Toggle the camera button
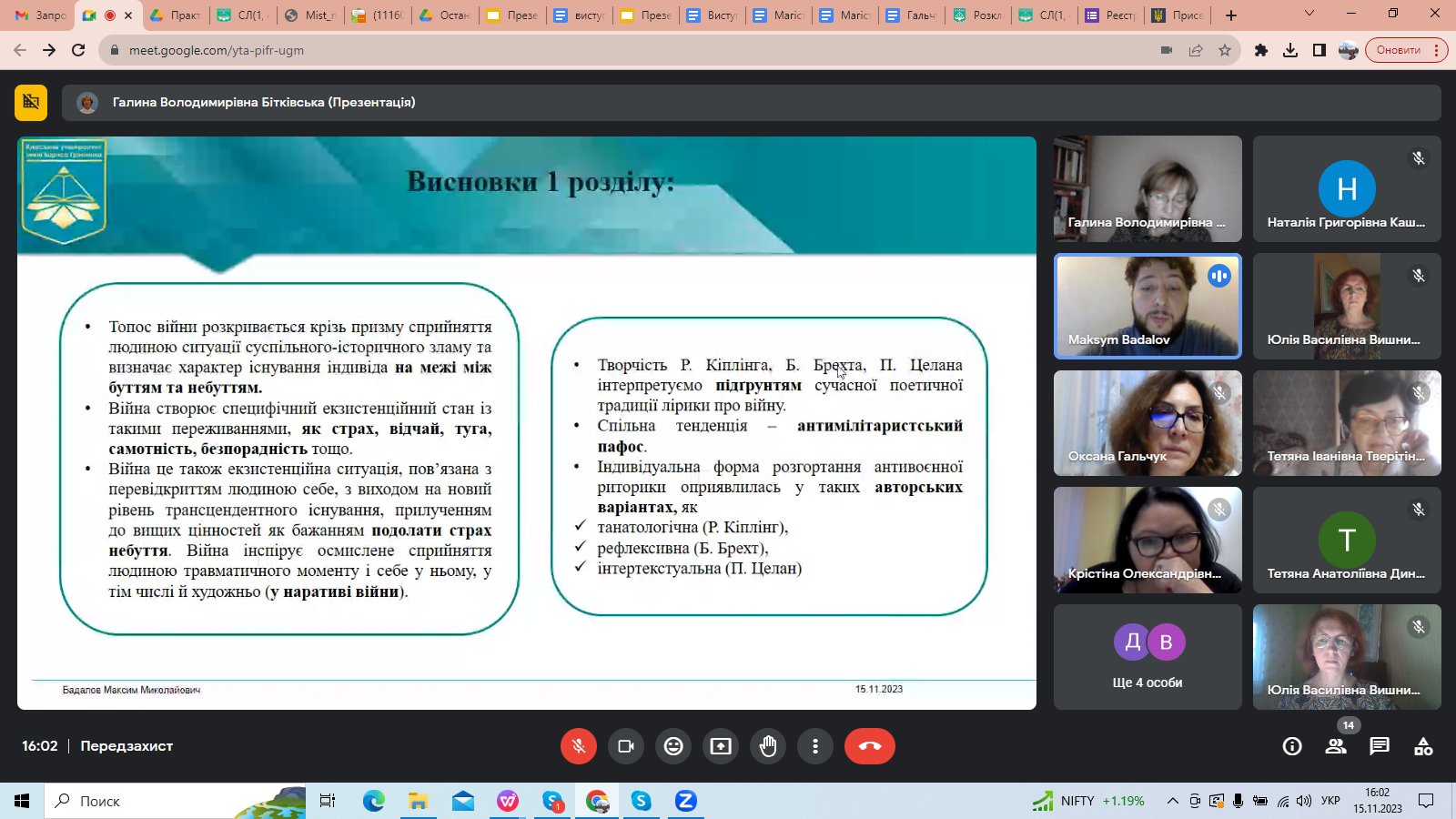This screenshot has width=1456, height=819. tap(626, 746)
